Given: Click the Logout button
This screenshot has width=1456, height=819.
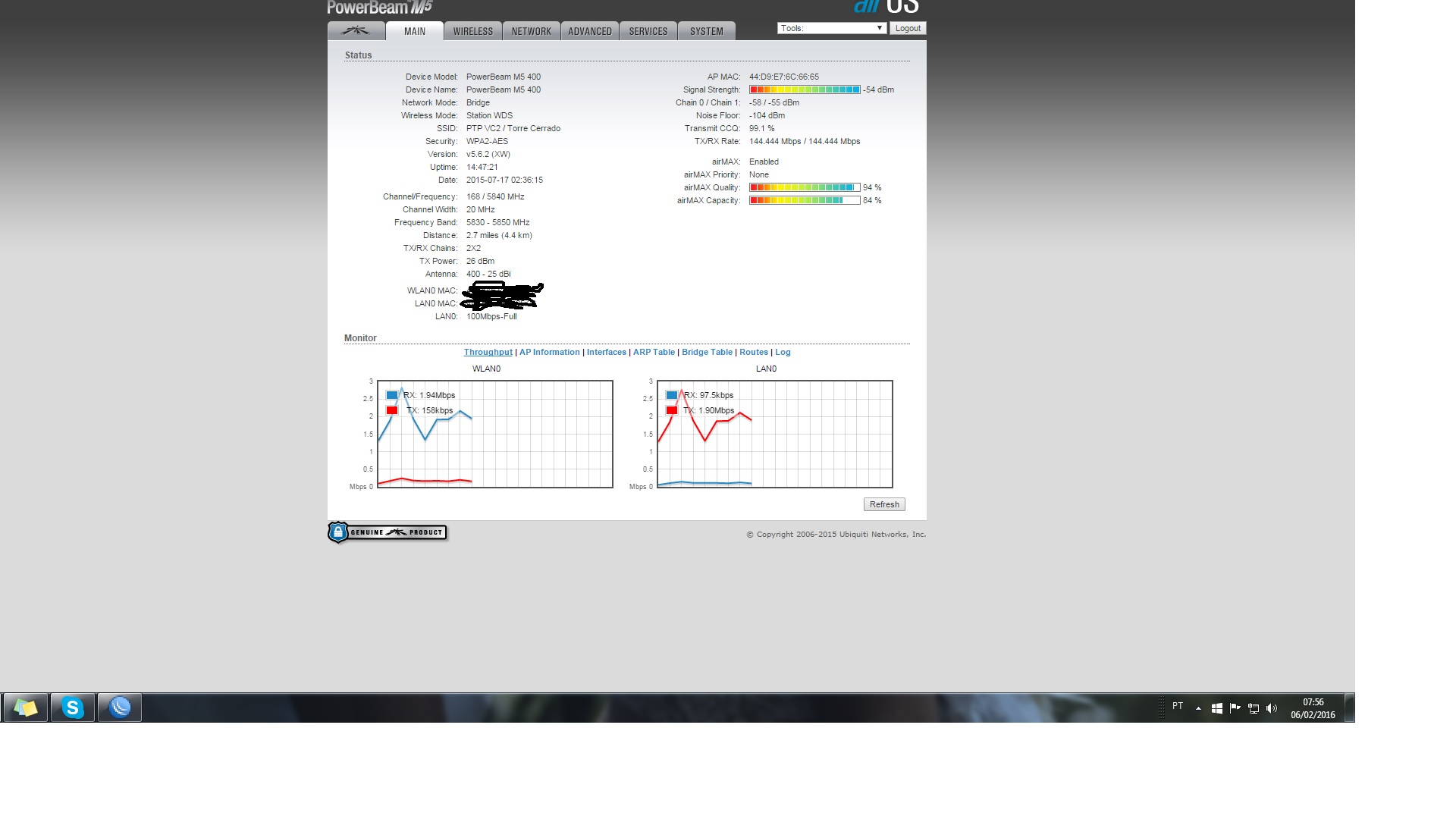Looking at the screenshot, I should (908, 28).
